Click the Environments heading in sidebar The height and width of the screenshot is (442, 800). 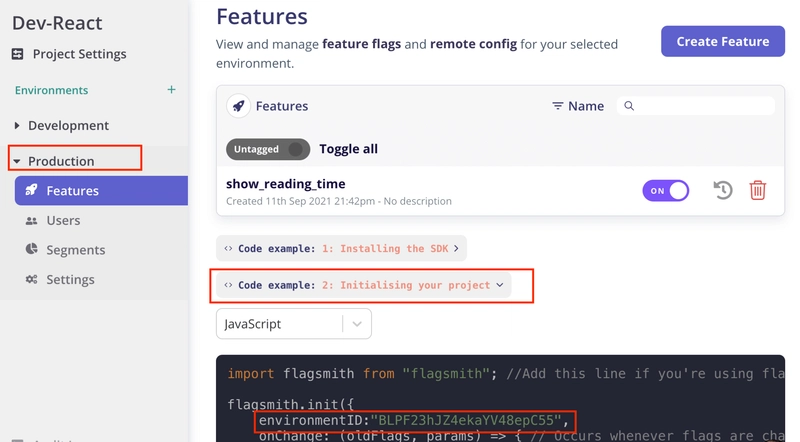52,90
